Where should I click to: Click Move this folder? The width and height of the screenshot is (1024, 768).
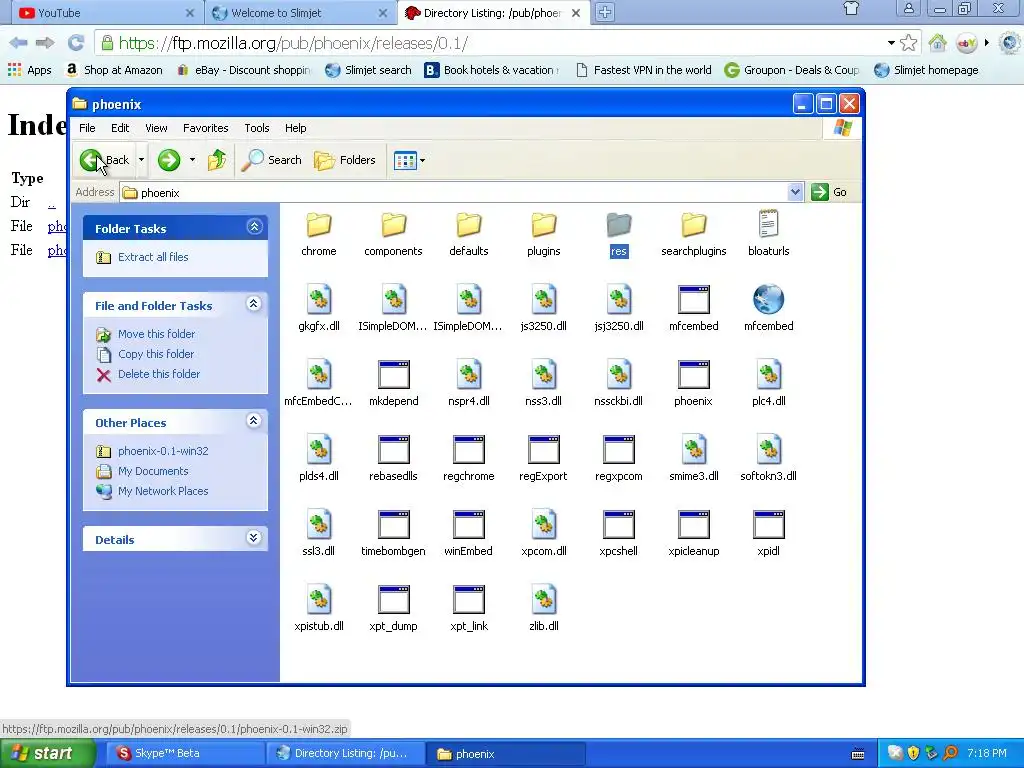156,334
